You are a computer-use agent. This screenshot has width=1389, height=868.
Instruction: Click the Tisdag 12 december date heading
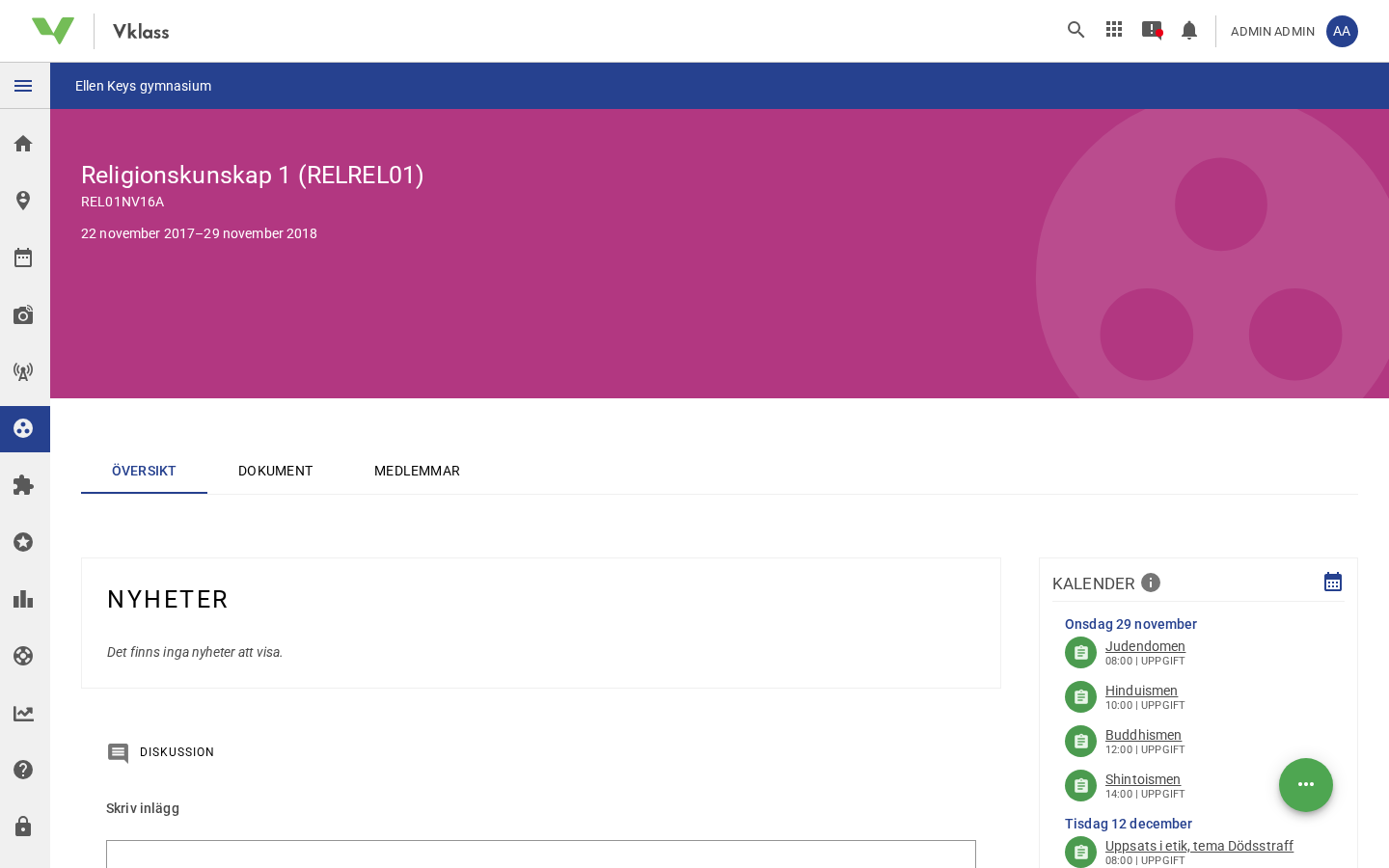point(1129,824)
